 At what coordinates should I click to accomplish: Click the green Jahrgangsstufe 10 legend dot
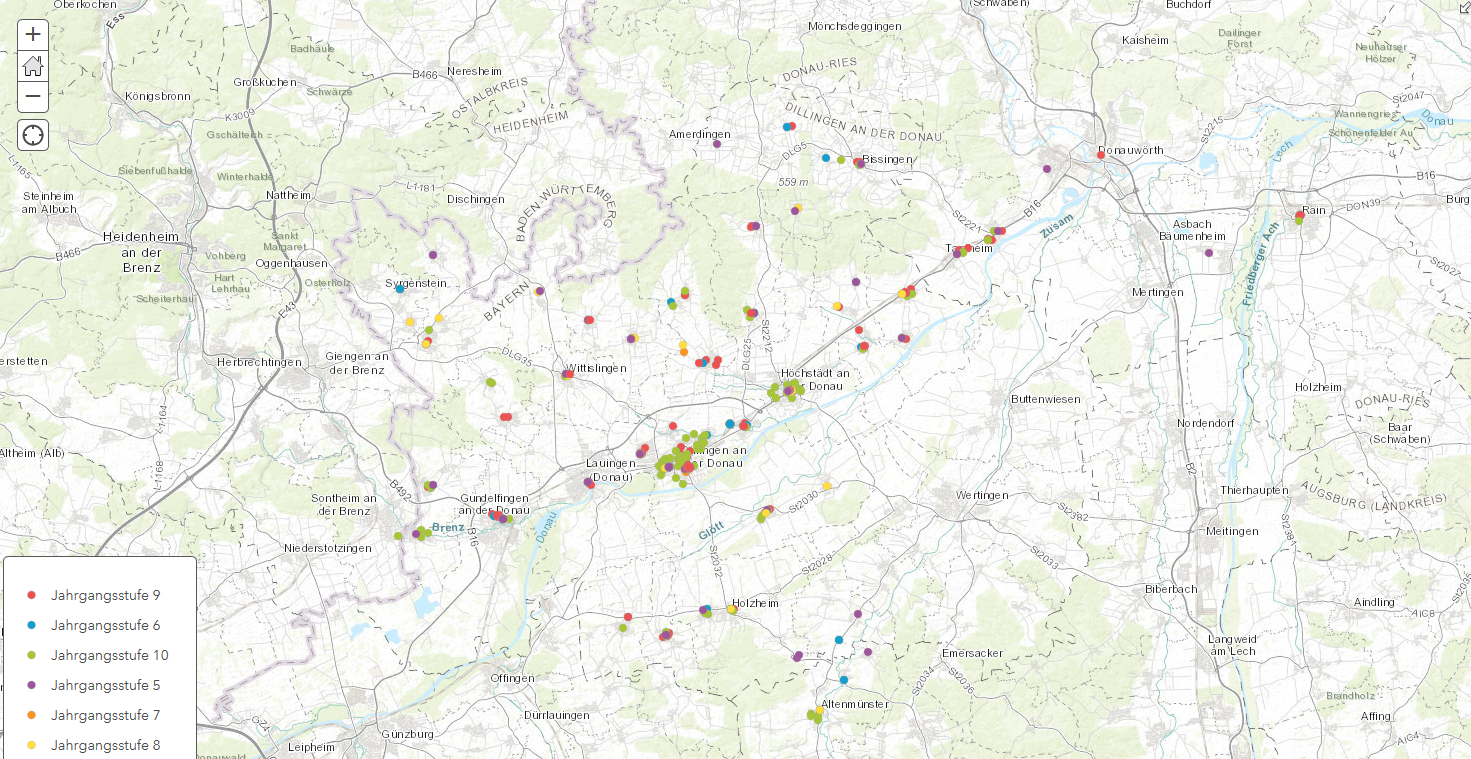(x=32, y=655)
